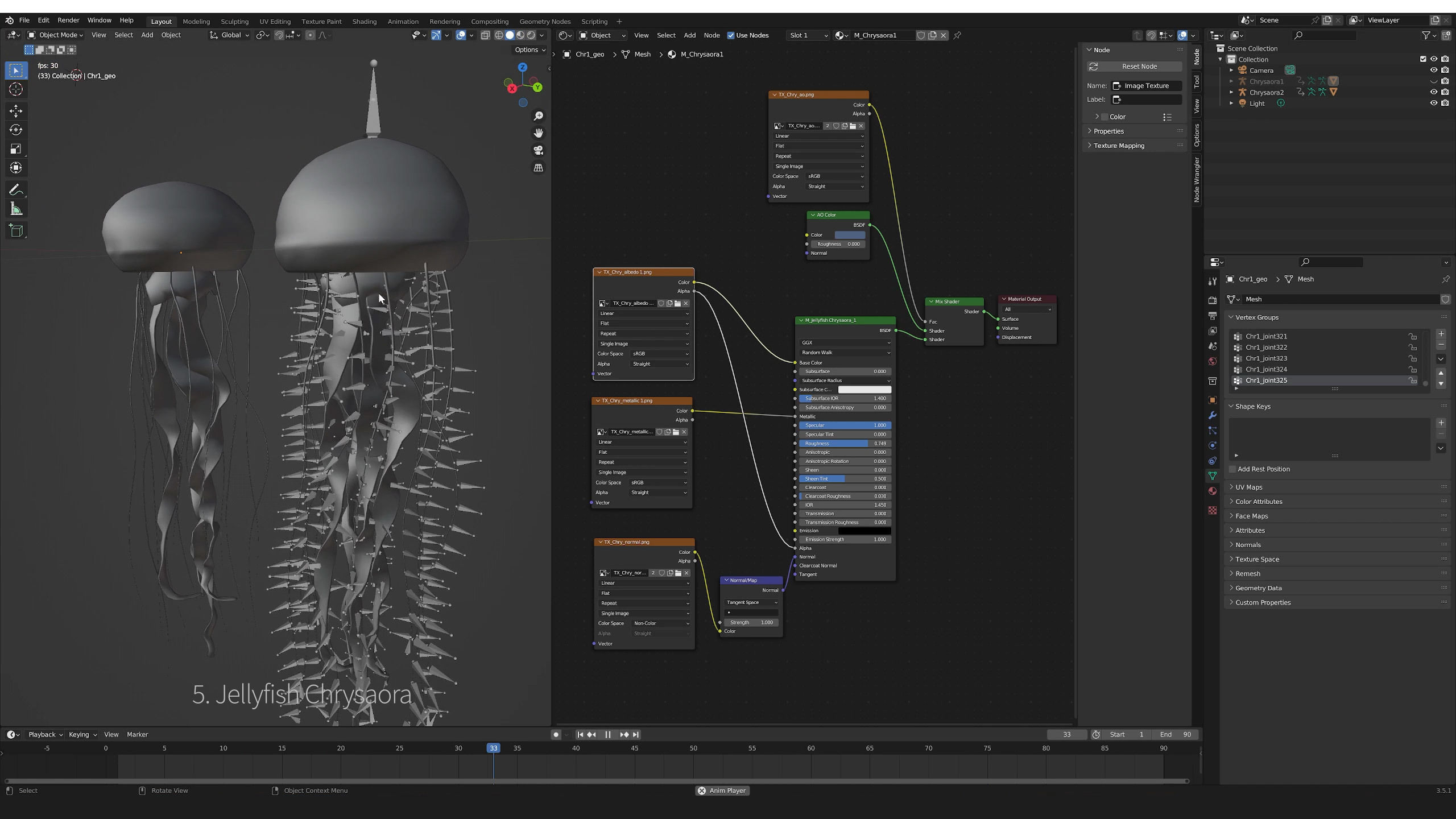Select the Rotate tool icon
The image size is (1456, 819).
[16, 130]
